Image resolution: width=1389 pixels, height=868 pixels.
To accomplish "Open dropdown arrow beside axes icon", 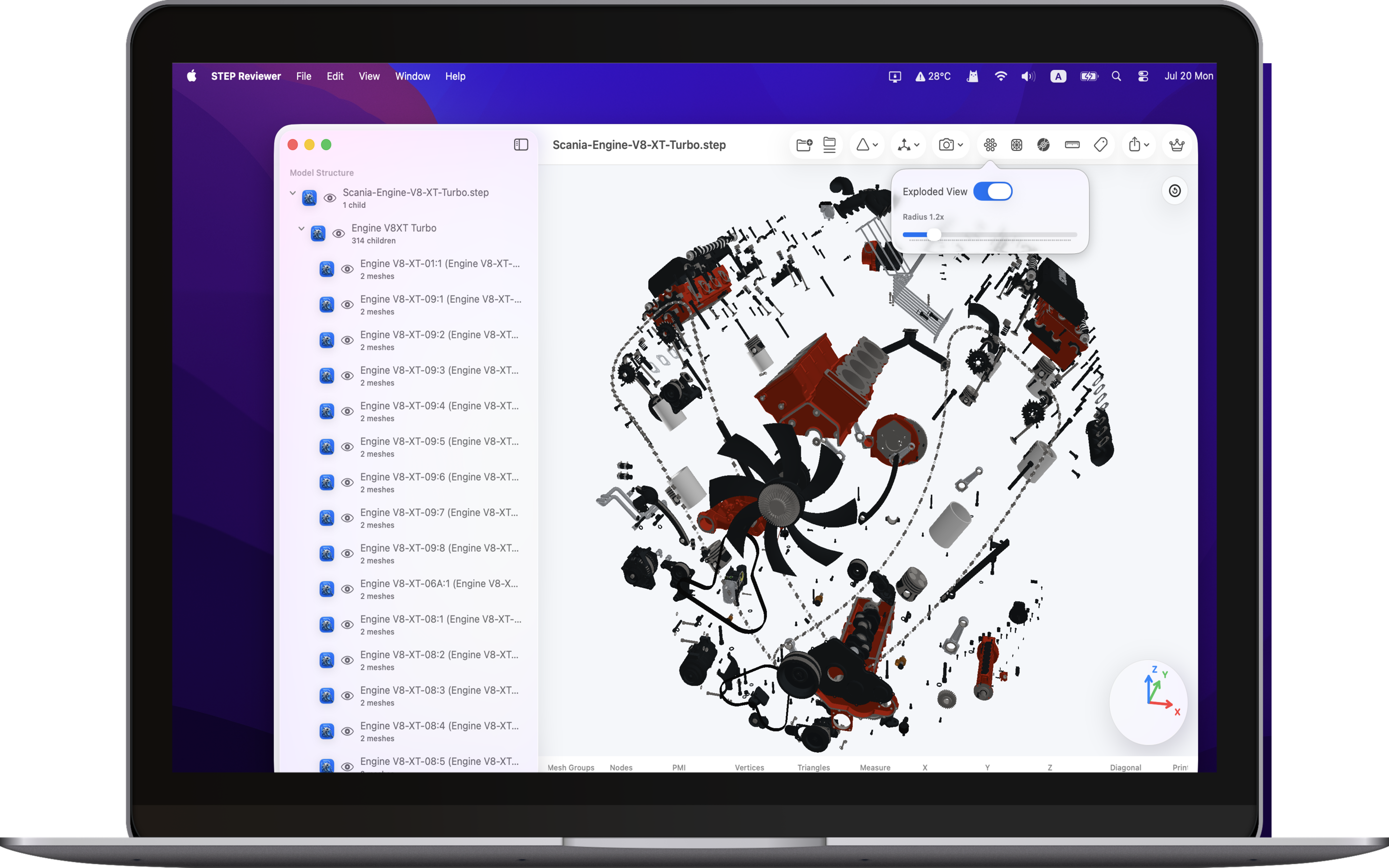I will 917,145.
